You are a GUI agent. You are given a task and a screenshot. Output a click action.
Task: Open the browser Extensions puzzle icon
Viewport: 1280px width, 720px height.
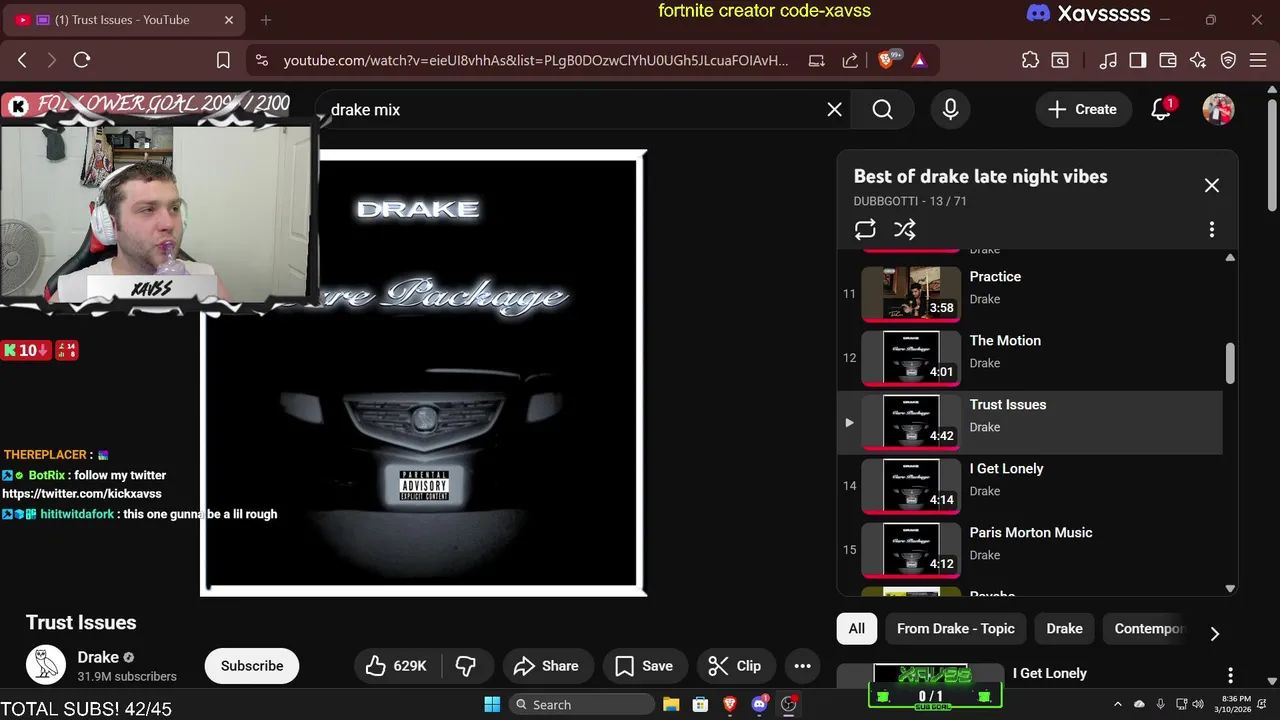pyautogui.click(x=1030, y=60)
